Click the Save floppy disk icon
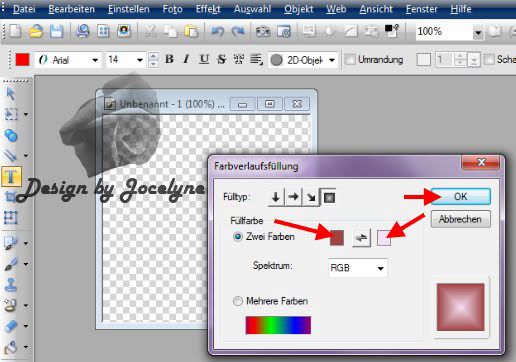Image resolution: width=516 pixels, height=362 pixels. coord(57,31)
